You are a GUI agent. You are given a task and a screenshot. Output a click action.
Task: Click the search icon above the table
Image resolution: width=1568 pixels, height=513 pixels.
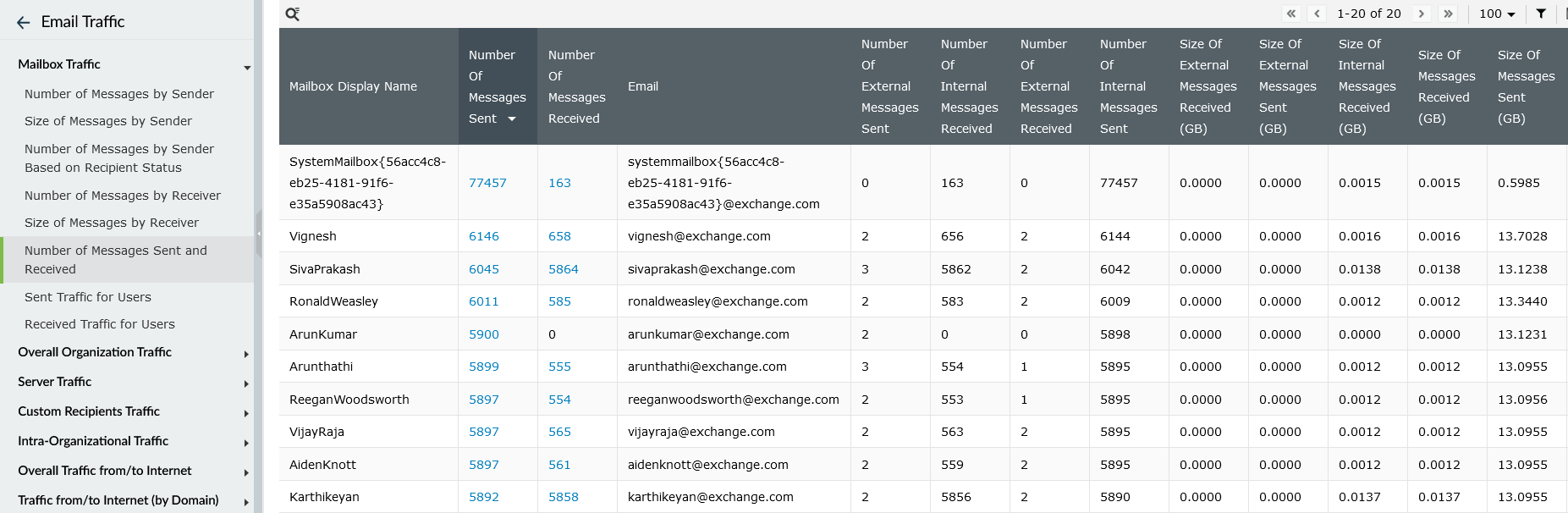(x=293, y=14)
